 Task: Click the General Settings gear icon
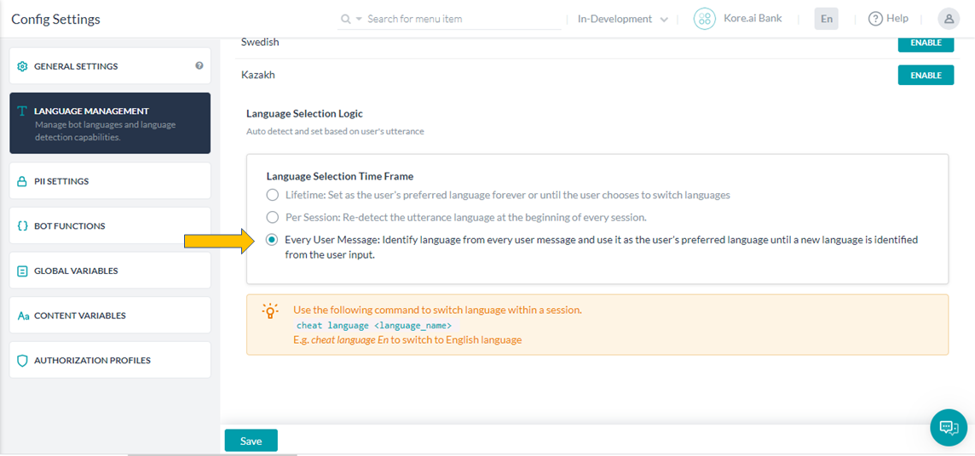click(x=22, y=66)
